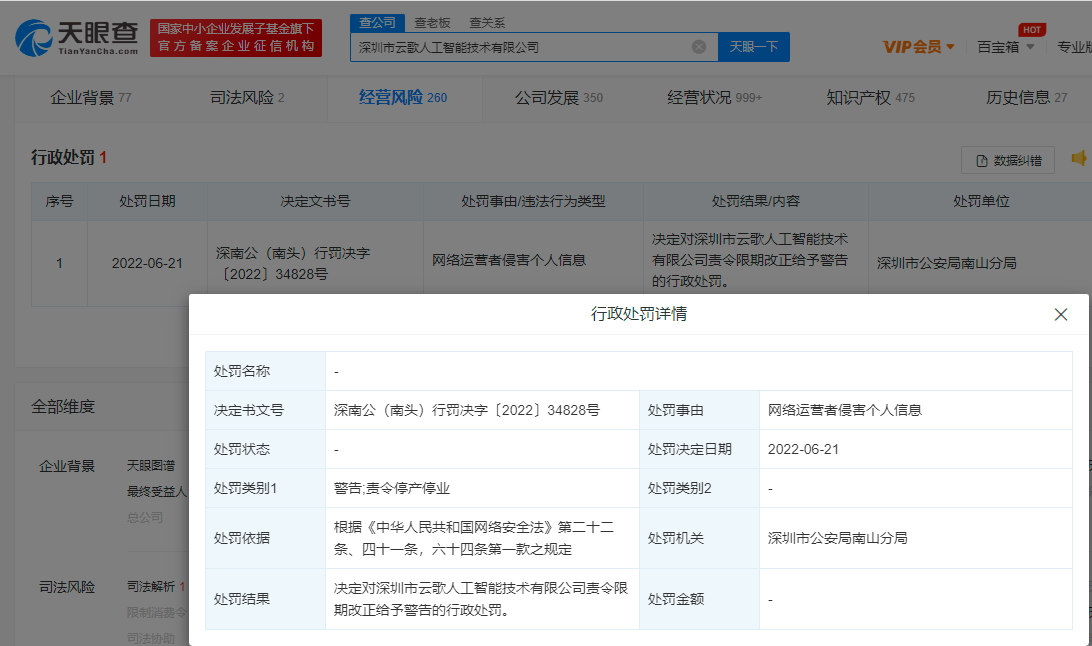Click the HOT badge above 百宝箱
Screen dimensions: 1092x646
click(x=1032, y=30)
